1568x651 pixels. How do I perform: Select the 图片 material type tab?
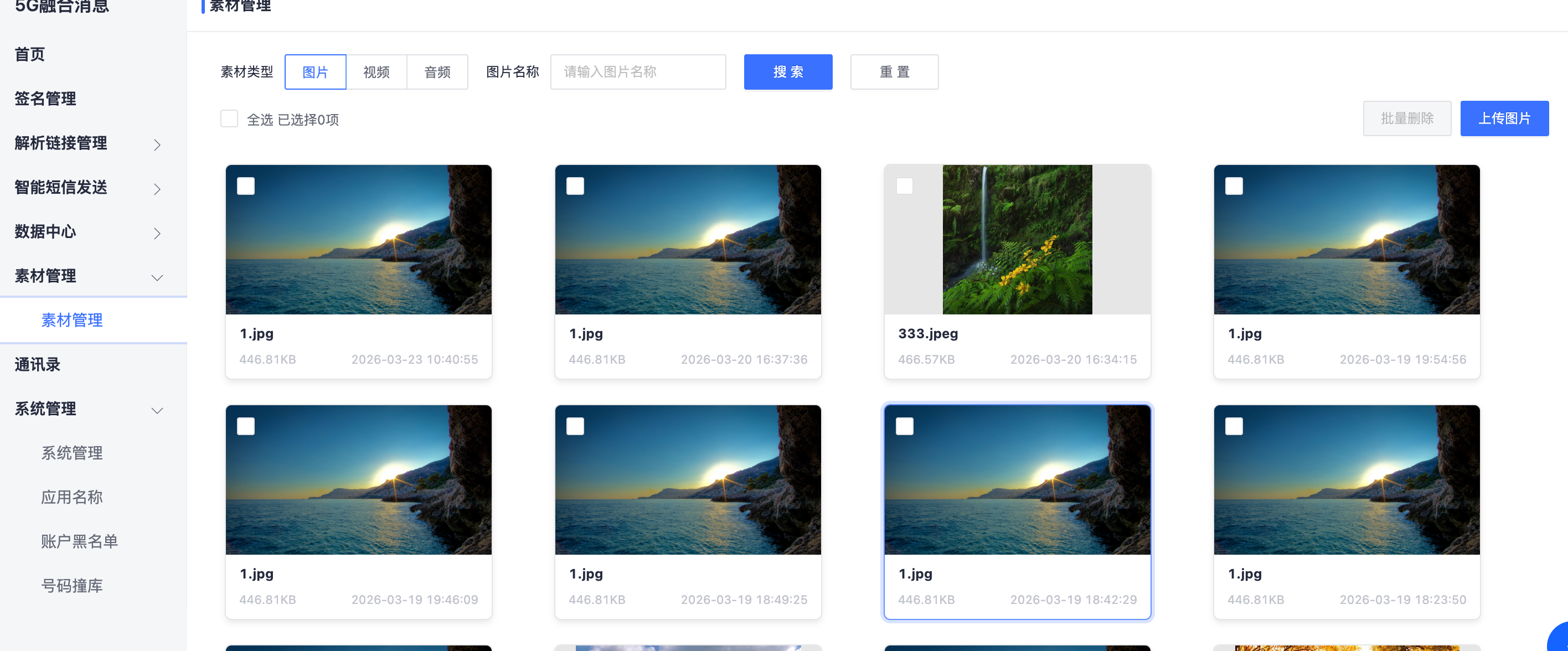(315, 72)
